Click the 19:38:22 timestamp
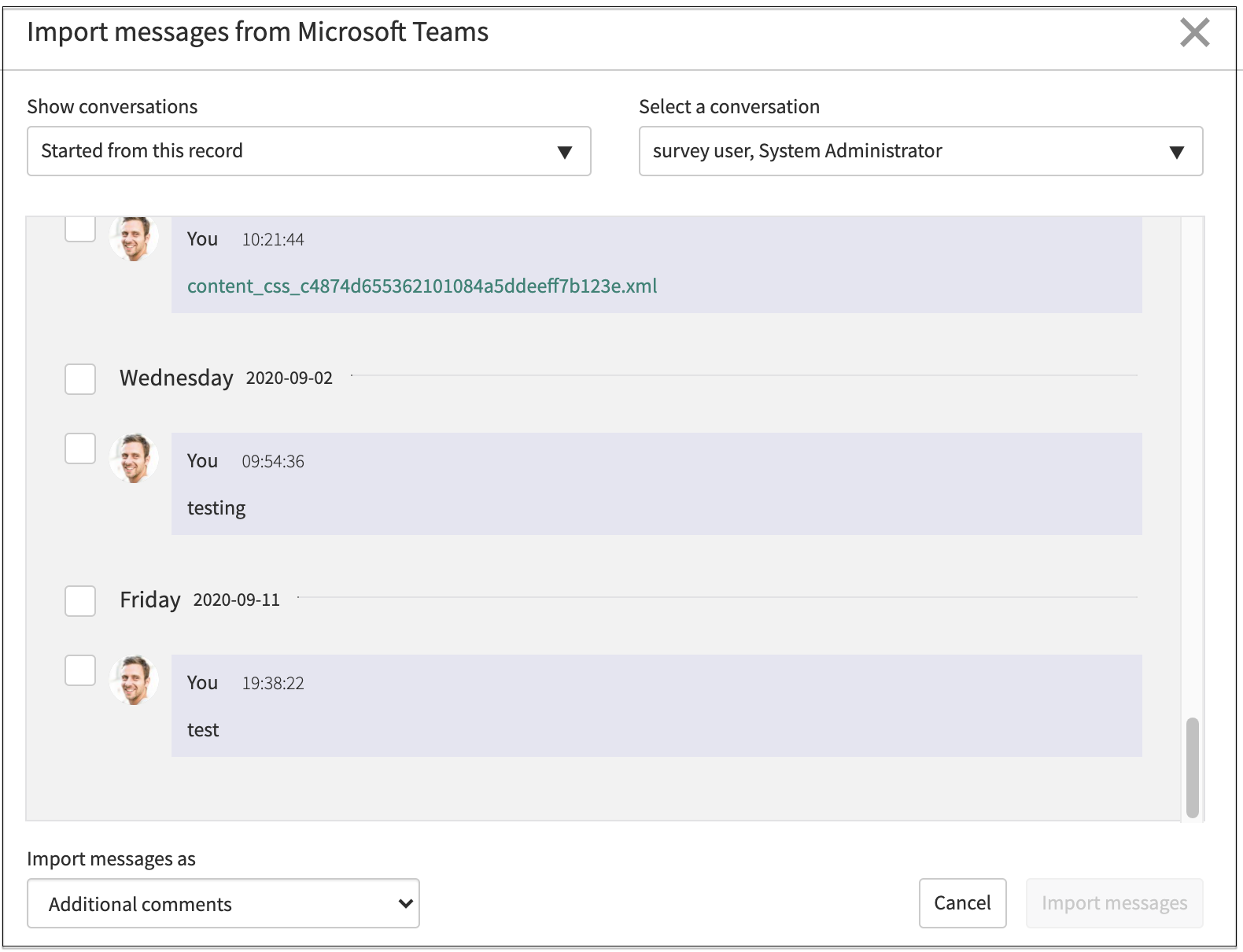Screen dimensions: 1243x952 click(x=273, y=684)
